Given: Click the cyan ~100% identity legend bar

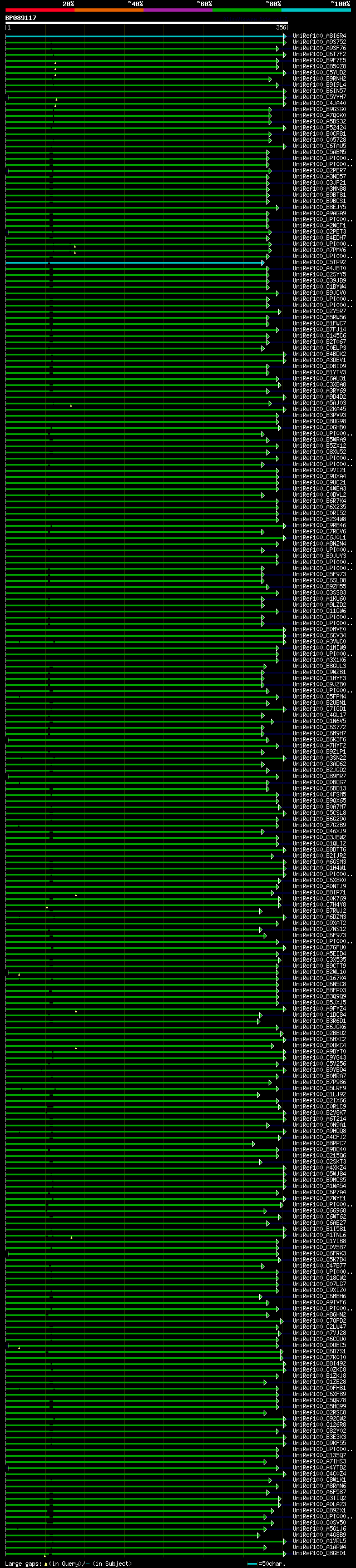Looking at the screenshot, I should 317,10.
